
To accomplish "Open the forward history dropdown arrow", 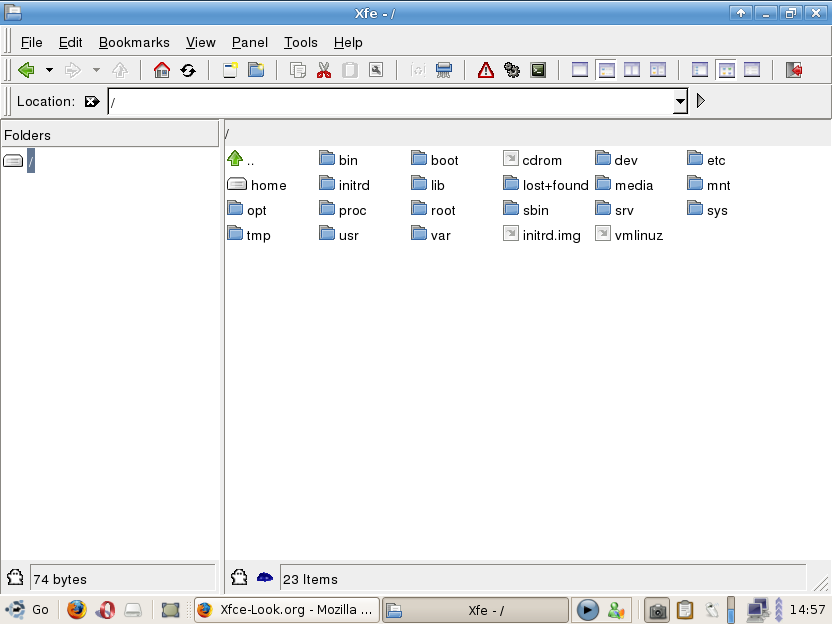I will tap(96, 70).
